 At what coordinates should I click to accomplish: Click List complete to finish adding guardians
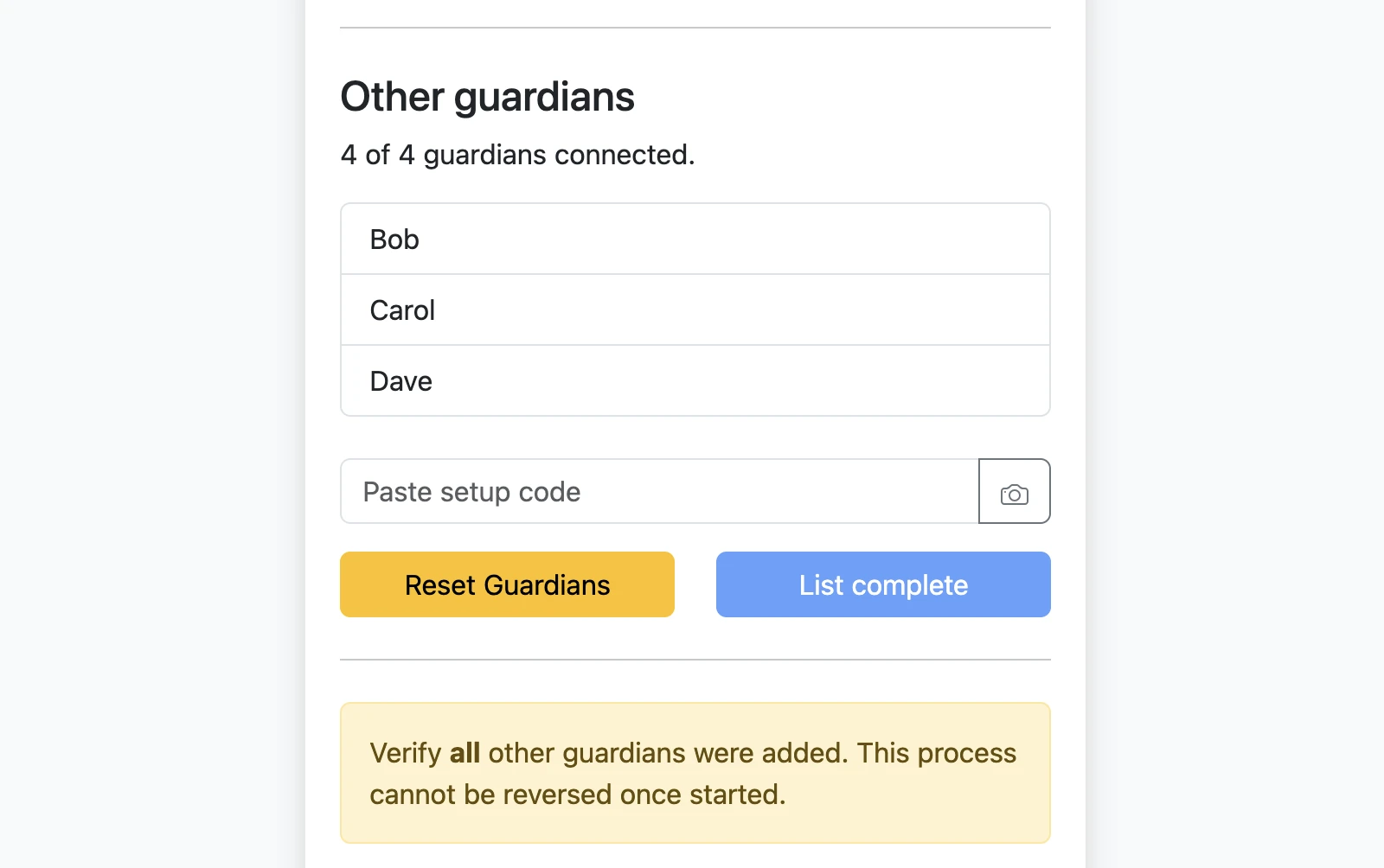[x=882, y=584]
